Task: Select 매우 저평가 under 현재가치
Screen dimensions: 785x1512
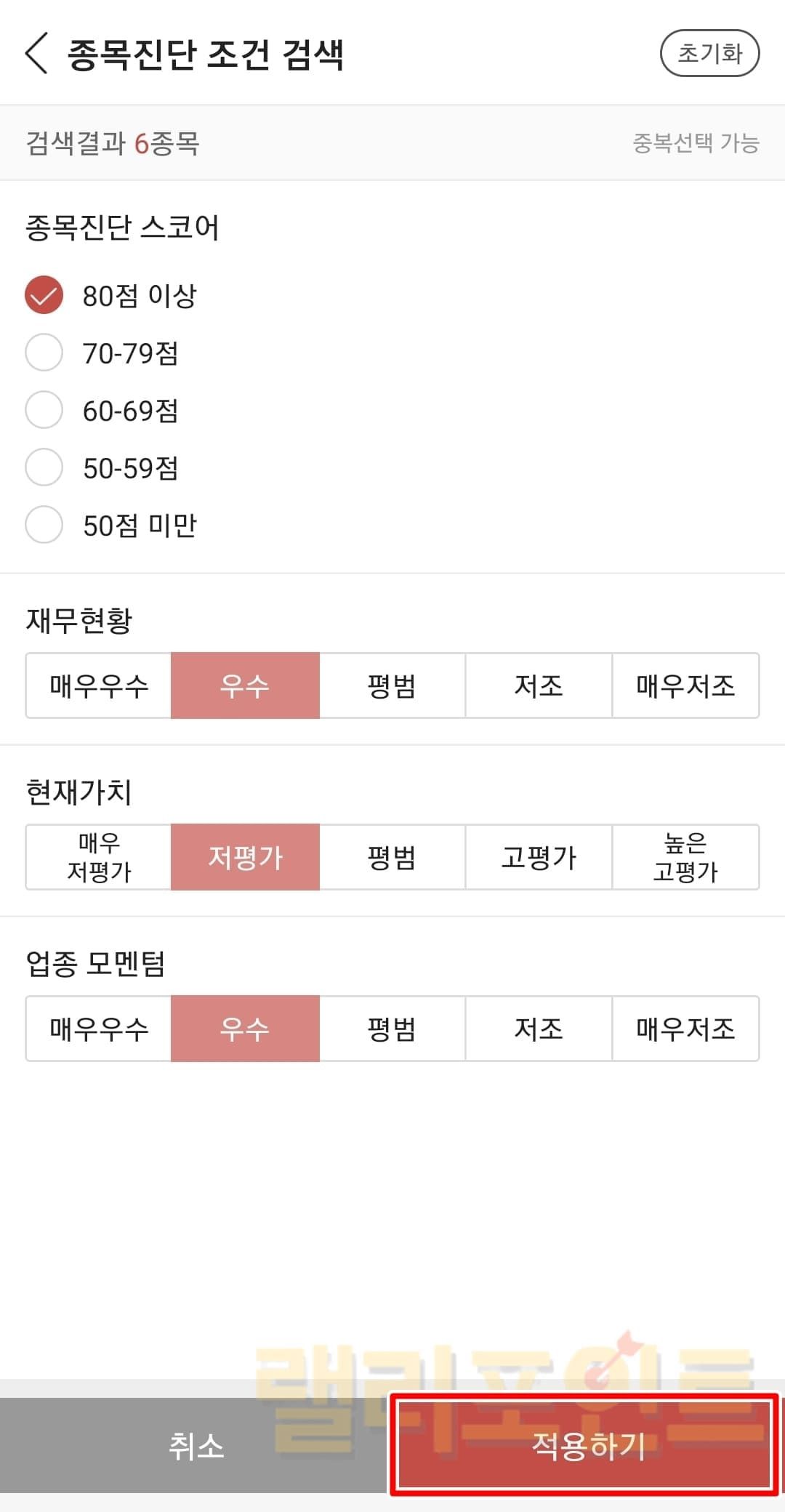Action: click(99, 857)
